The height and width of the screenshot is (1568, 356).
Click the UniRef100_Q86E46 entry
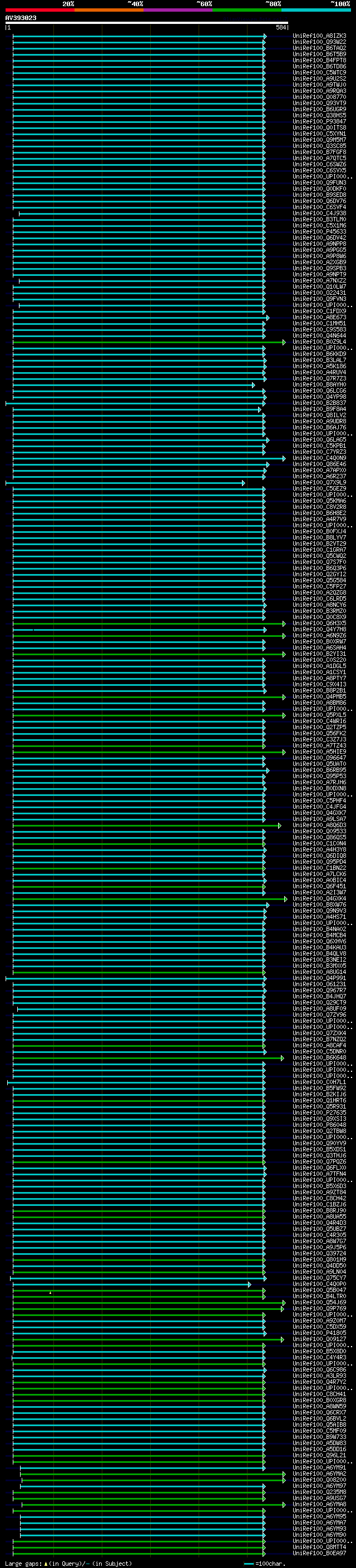[x=319, y=464]
